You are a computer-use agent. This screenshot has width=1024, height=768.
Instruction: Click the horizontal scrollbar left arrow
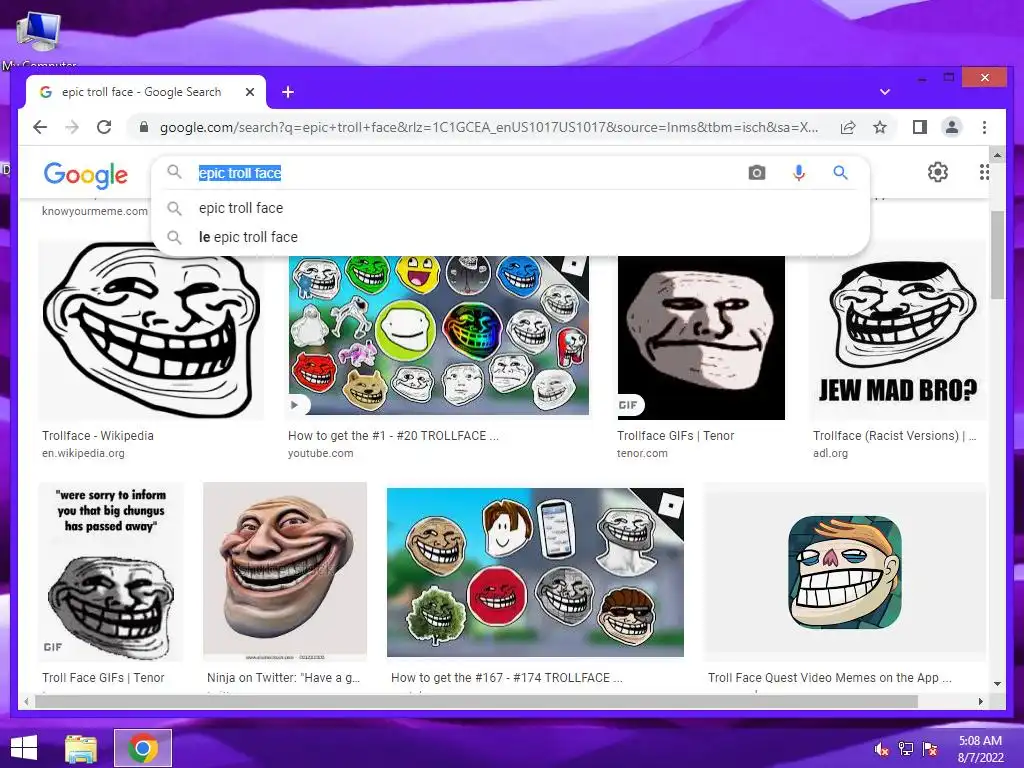(26, 701)
